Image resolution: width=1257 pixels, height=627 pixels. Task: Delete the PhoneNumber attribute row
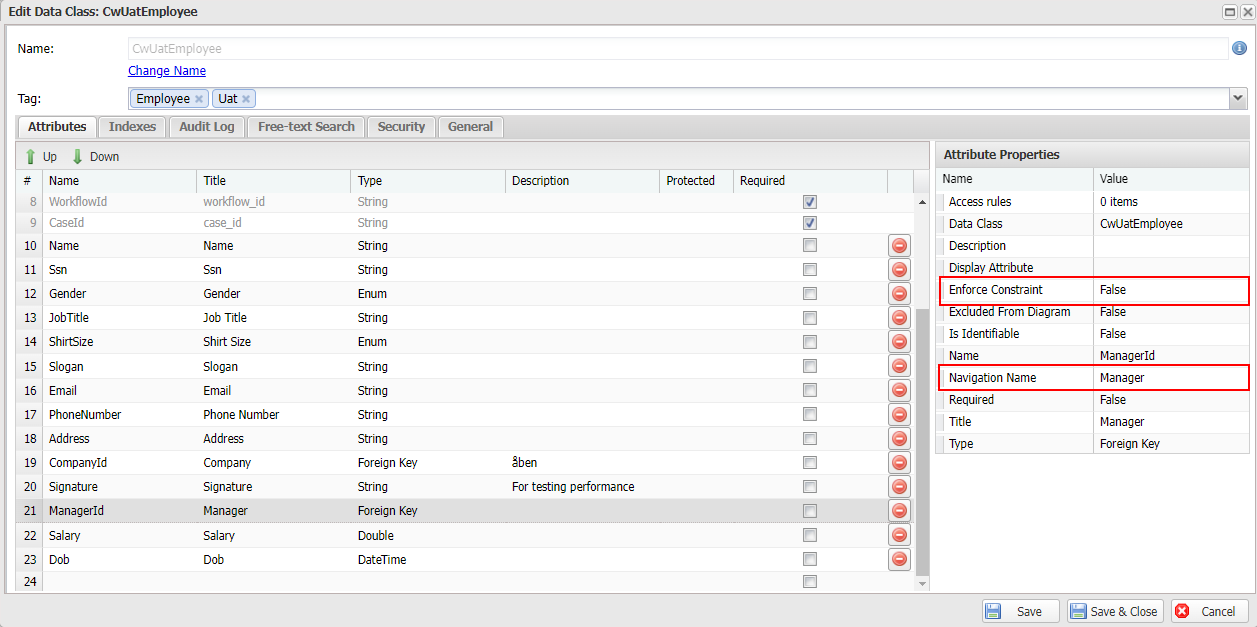[x=899, y=415]
